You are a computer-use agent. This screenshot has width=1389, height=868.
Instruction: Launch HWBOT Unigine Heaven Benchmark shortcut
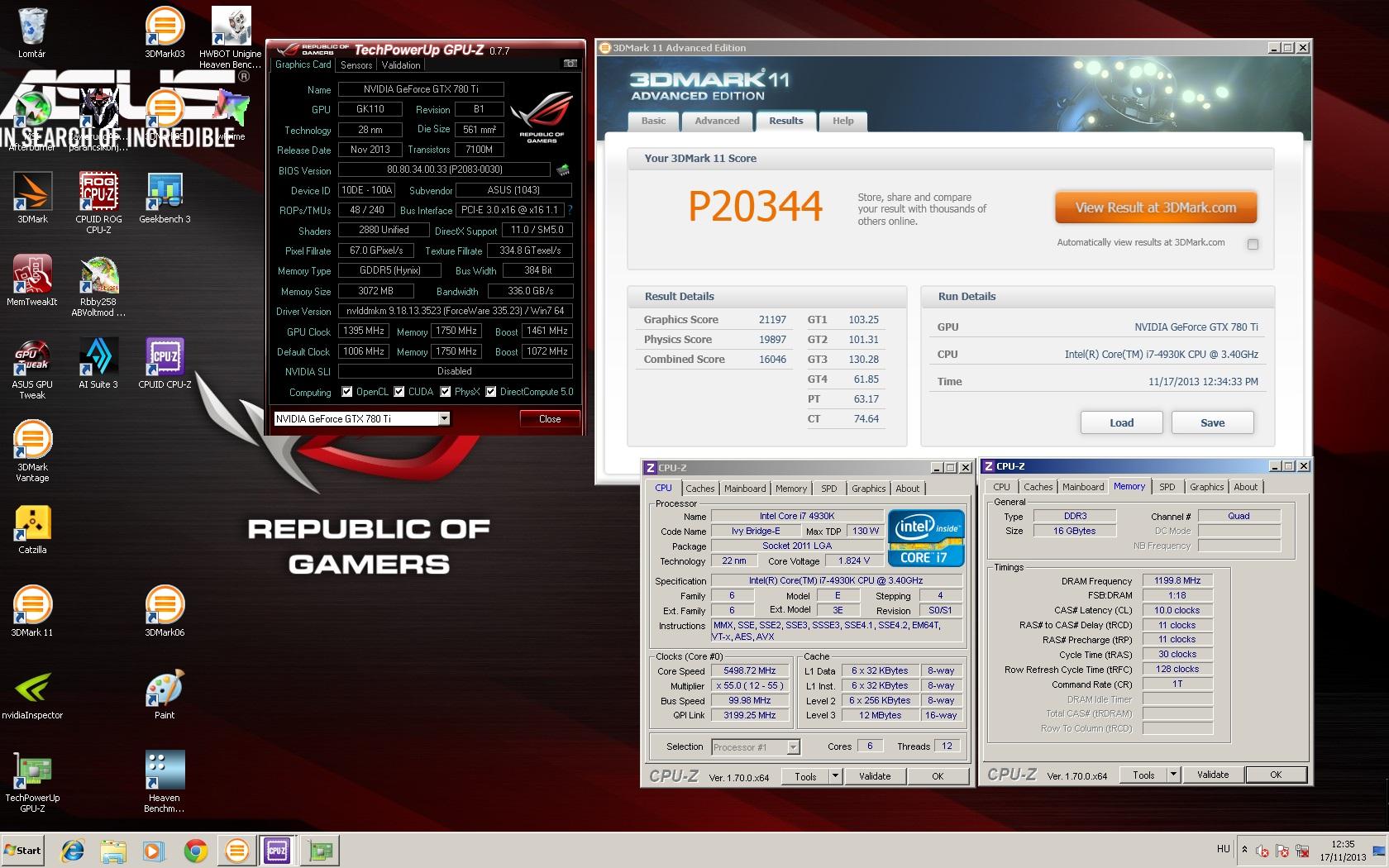[x=231, y=37]
